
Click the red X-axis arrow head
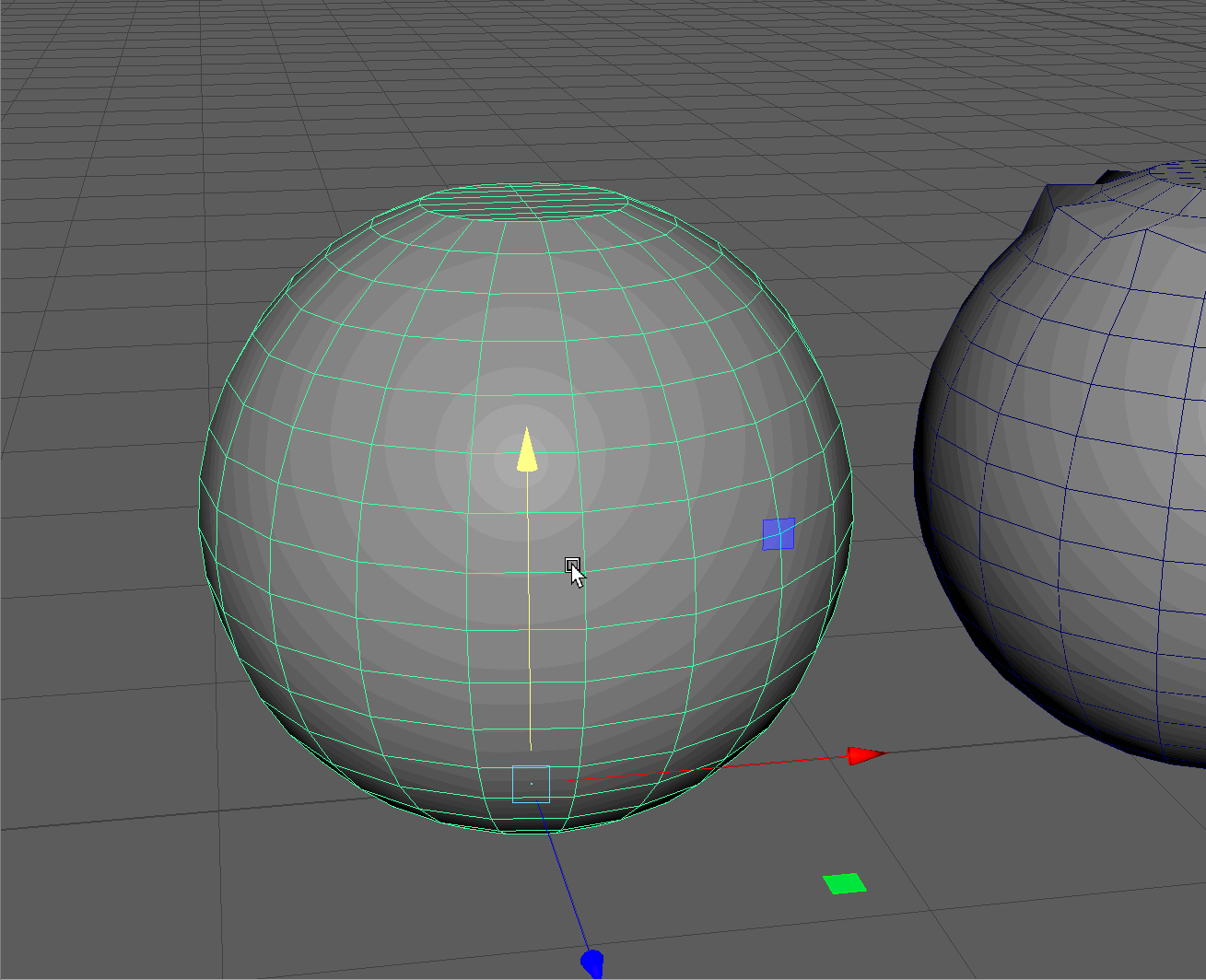[x=863, y=756]
